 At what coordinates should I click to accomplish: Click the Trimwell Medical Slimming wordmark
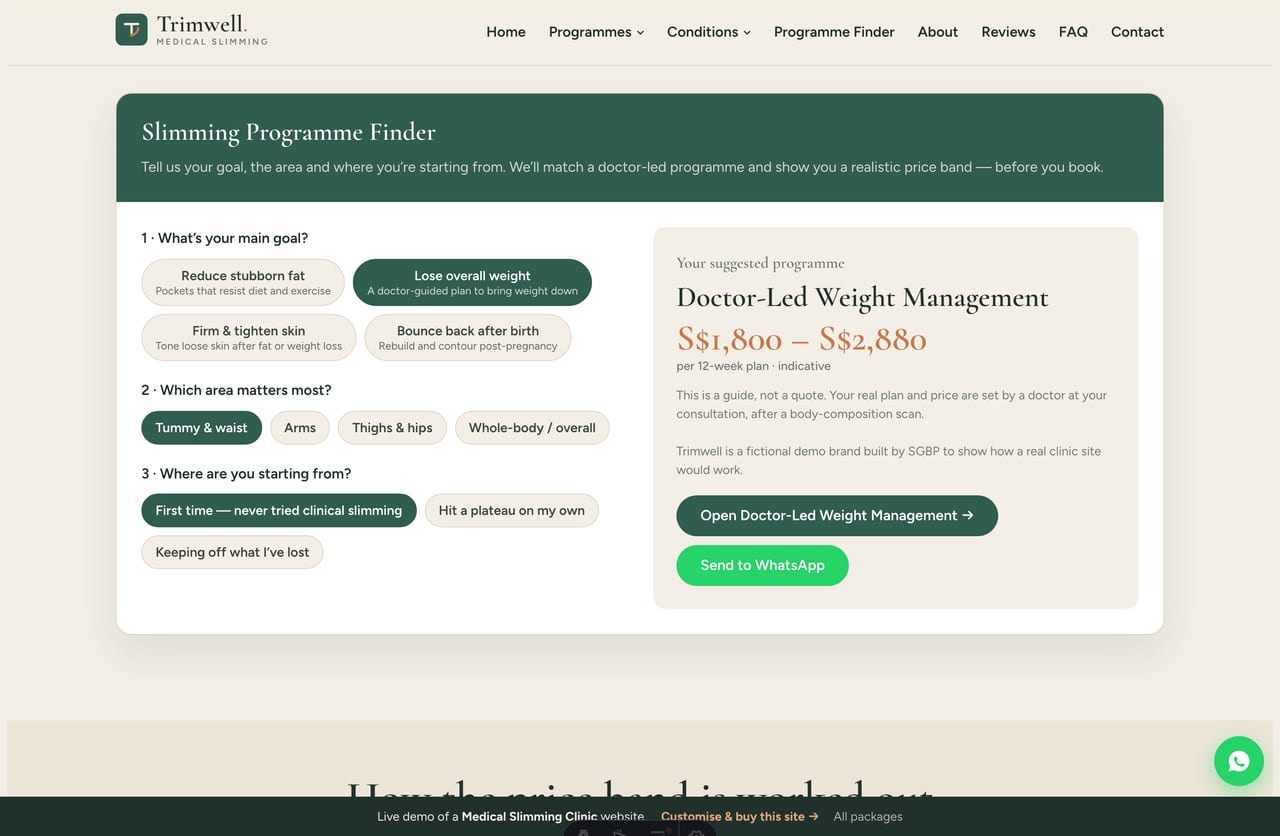212,30
